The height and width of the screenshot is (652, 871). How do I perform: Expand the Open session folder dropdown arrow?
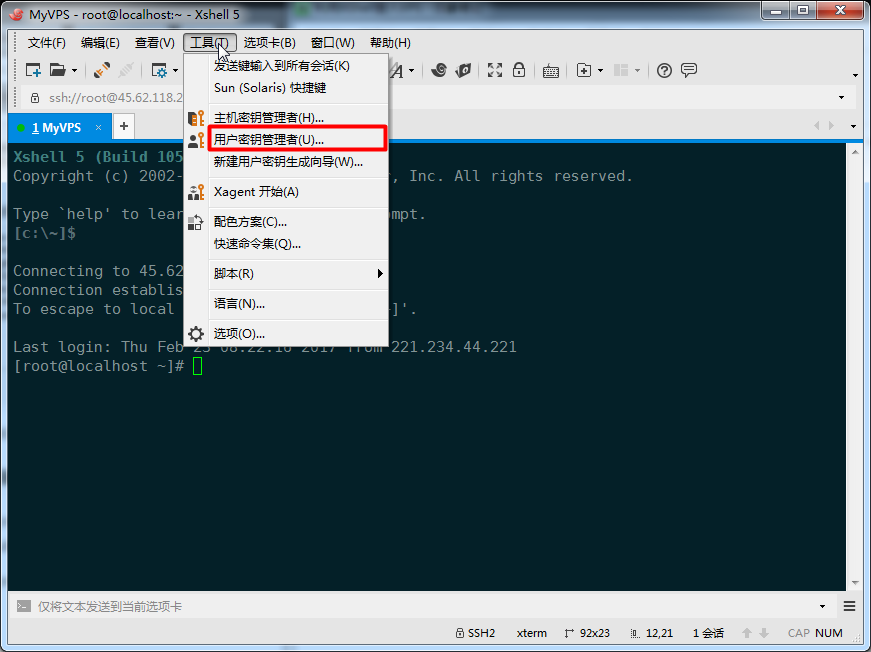(74, 71)
